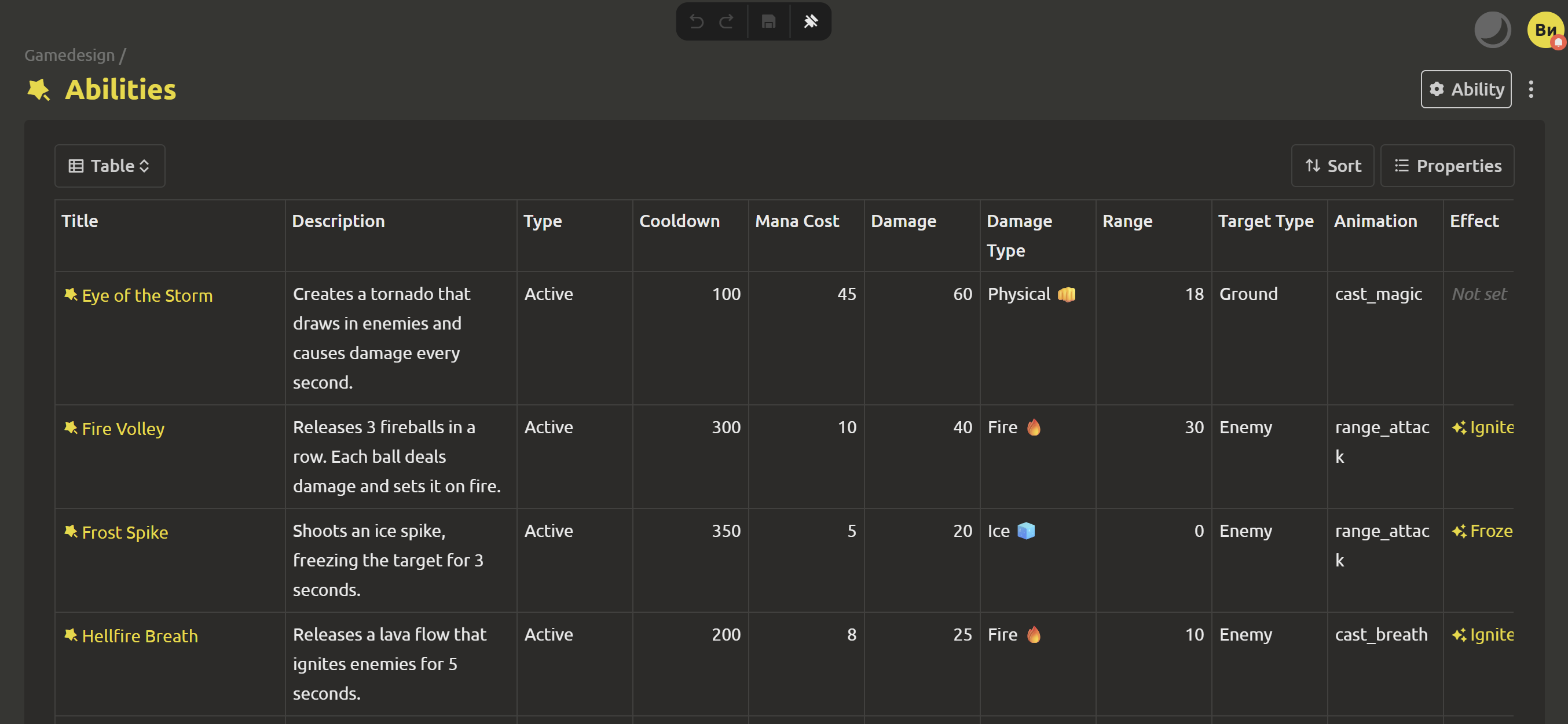The image size is (1568, 724).
Task: Click the star icon beside Fire Volley
Action: (71, 428)
